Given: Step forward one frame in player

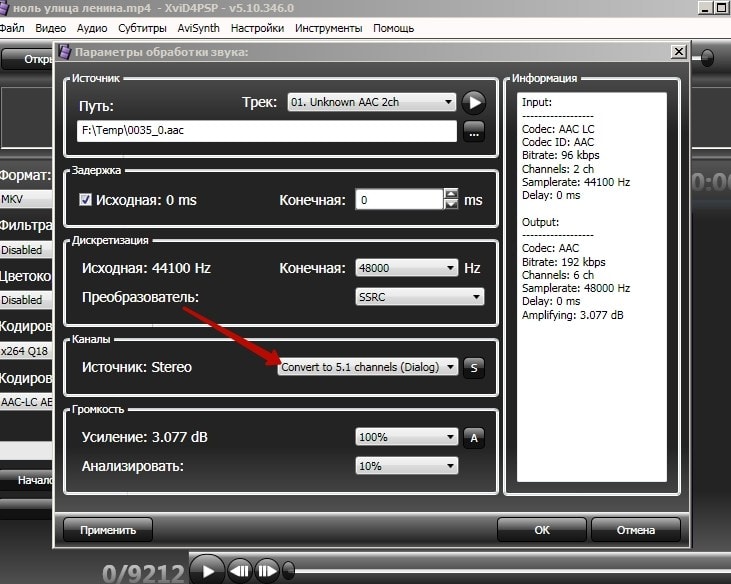Looking at the screenshot, I should coord(268,571).
